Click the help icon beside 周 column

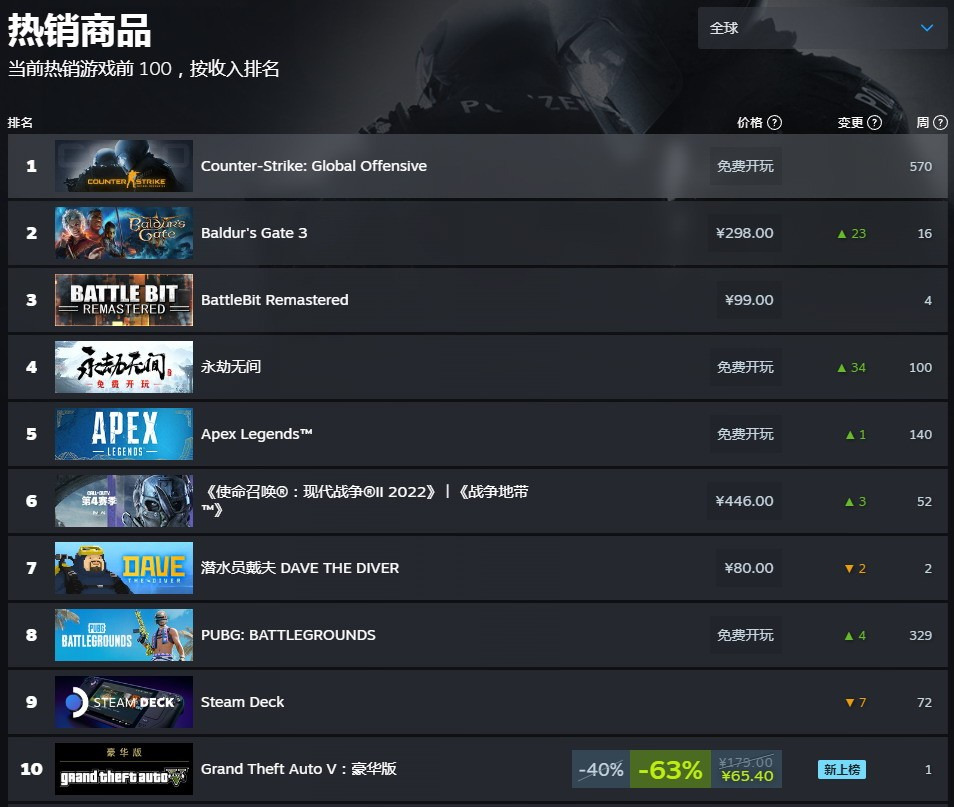click(x=940, y=122)
